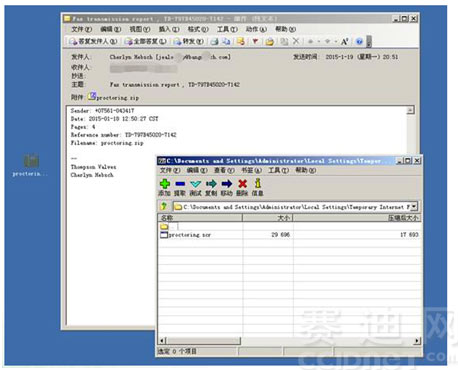Image resolution: width=458 pixels, height=370 pixels.
Task: Click the blurred recipient field in the email header
Action: tap(143, 69)
